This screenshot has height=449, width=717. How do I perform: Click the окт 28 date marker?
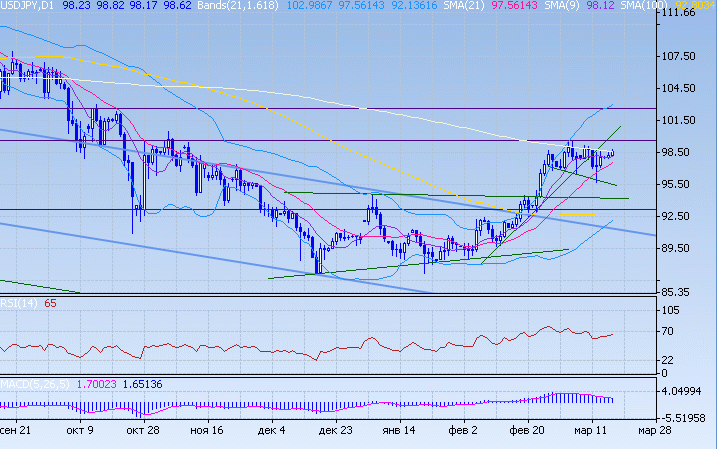[145, 429]
